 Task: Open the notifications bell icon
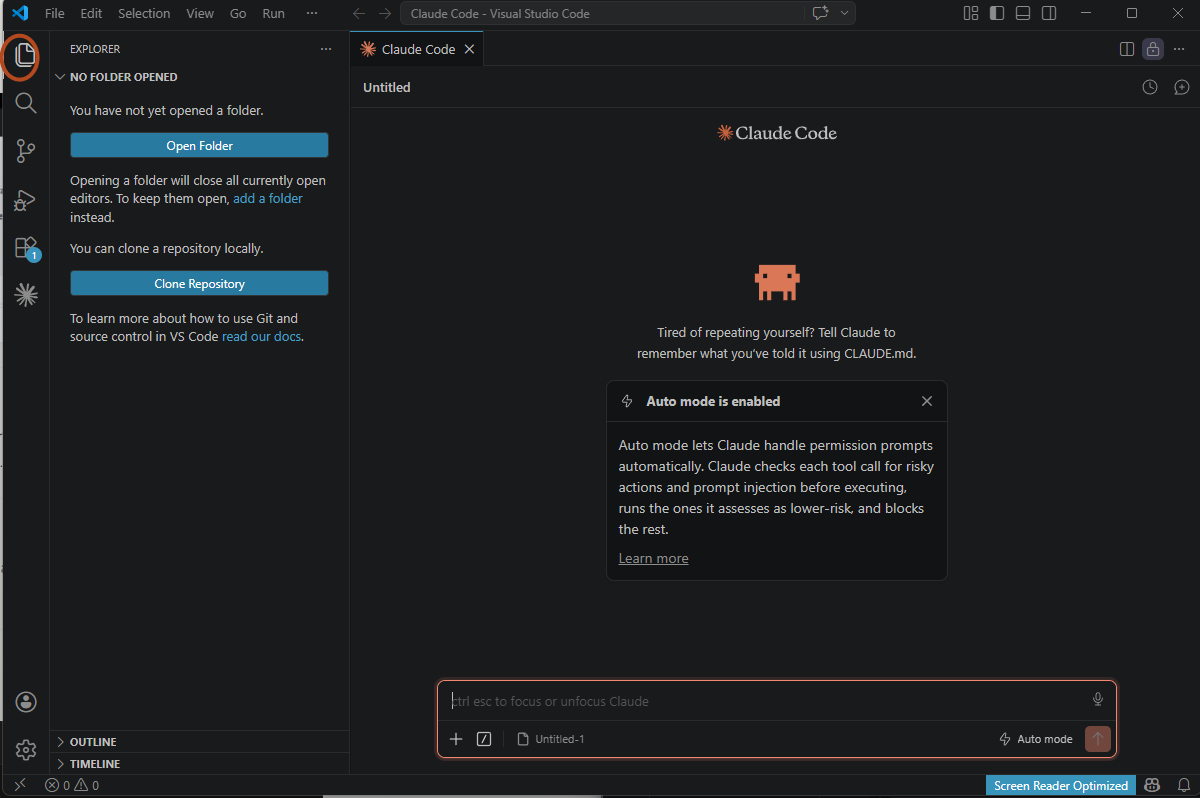(x=1182, y=785)
